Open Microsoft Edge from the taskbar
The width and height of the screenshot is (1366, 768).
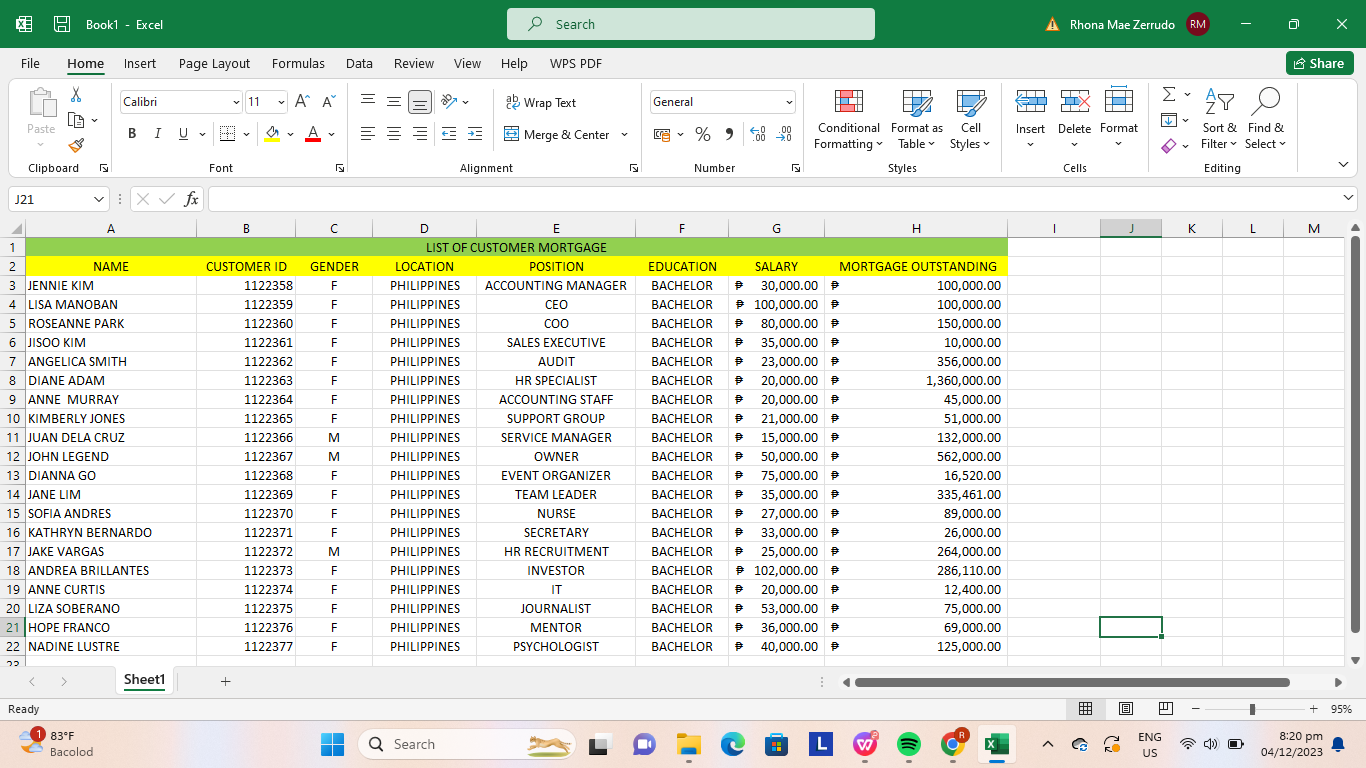coord(733,744)
